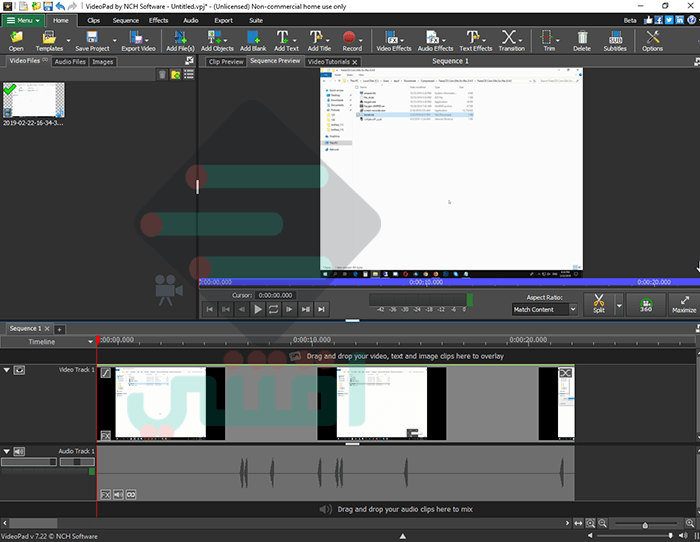The width and height of the screenshot is (700, 542).
Task: Click the transition icon at the clip end
Action: [565, 373]
